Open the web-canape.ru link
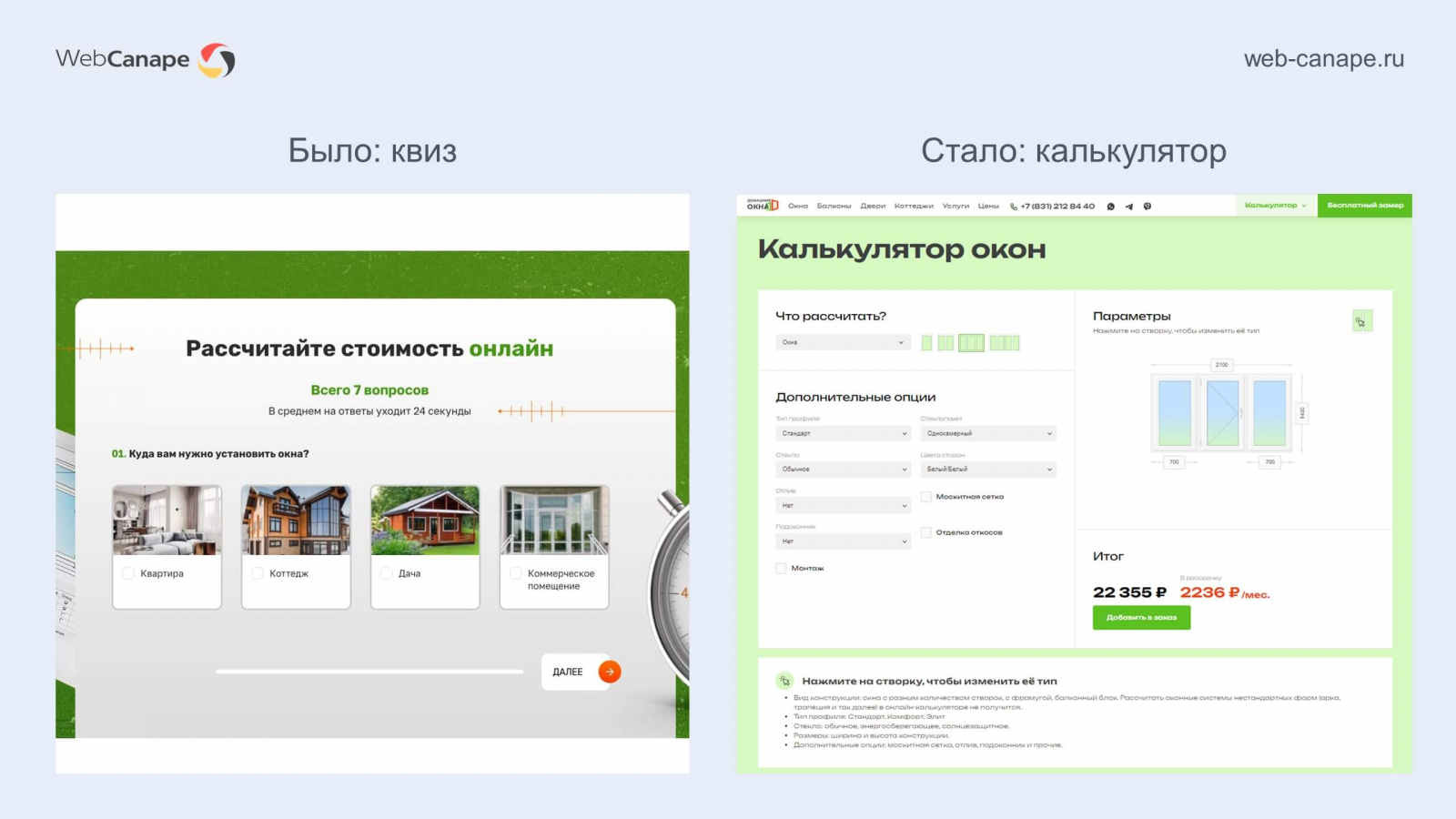Screen dimensions: 1456x819 coord(1323,58)
